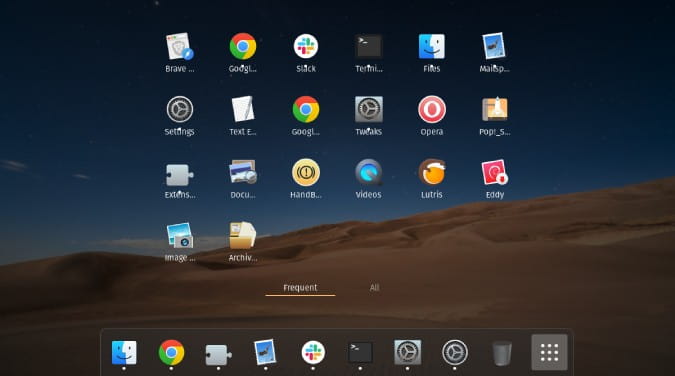
Task: Click the round Settings gear in the dock
Action: tap(455, 353)
